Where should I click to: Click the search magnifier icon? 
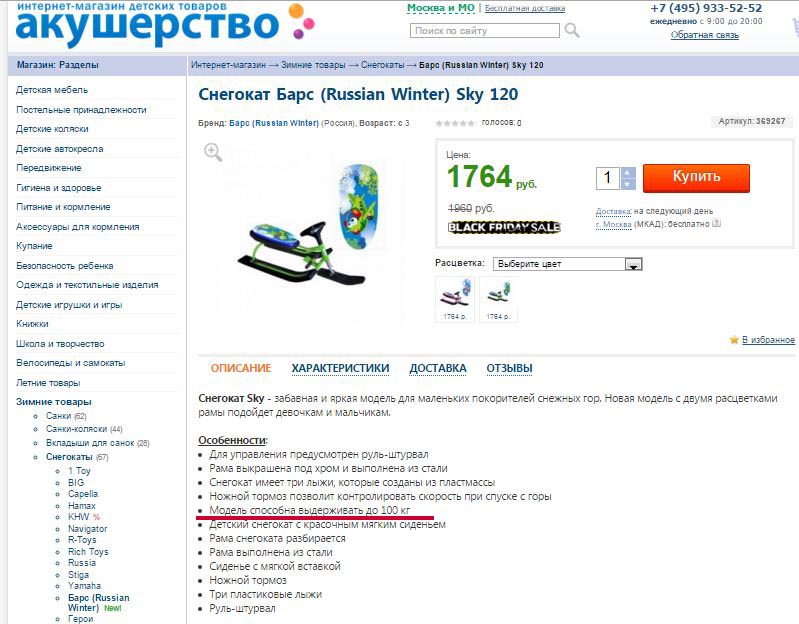point(572,31)
